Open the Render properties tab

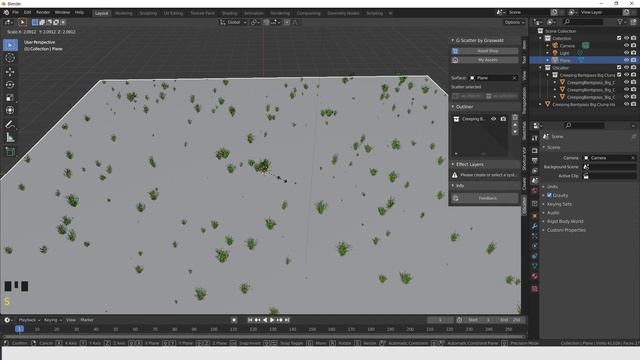click(535, 151)
